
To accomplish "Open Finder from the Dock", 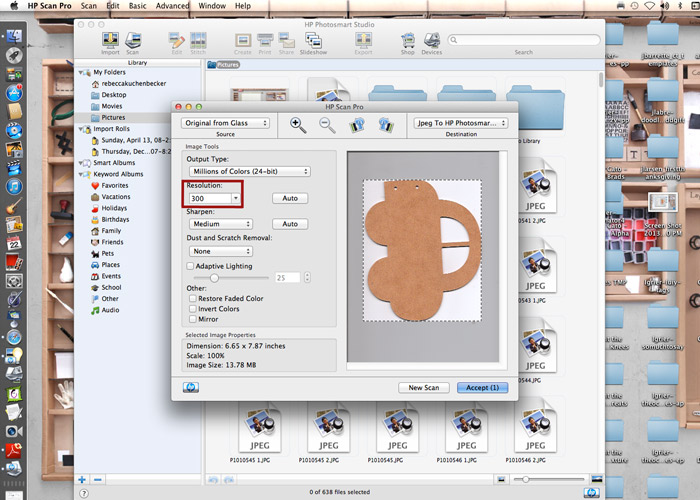I will pyautogui.click(x=14, y=37).
